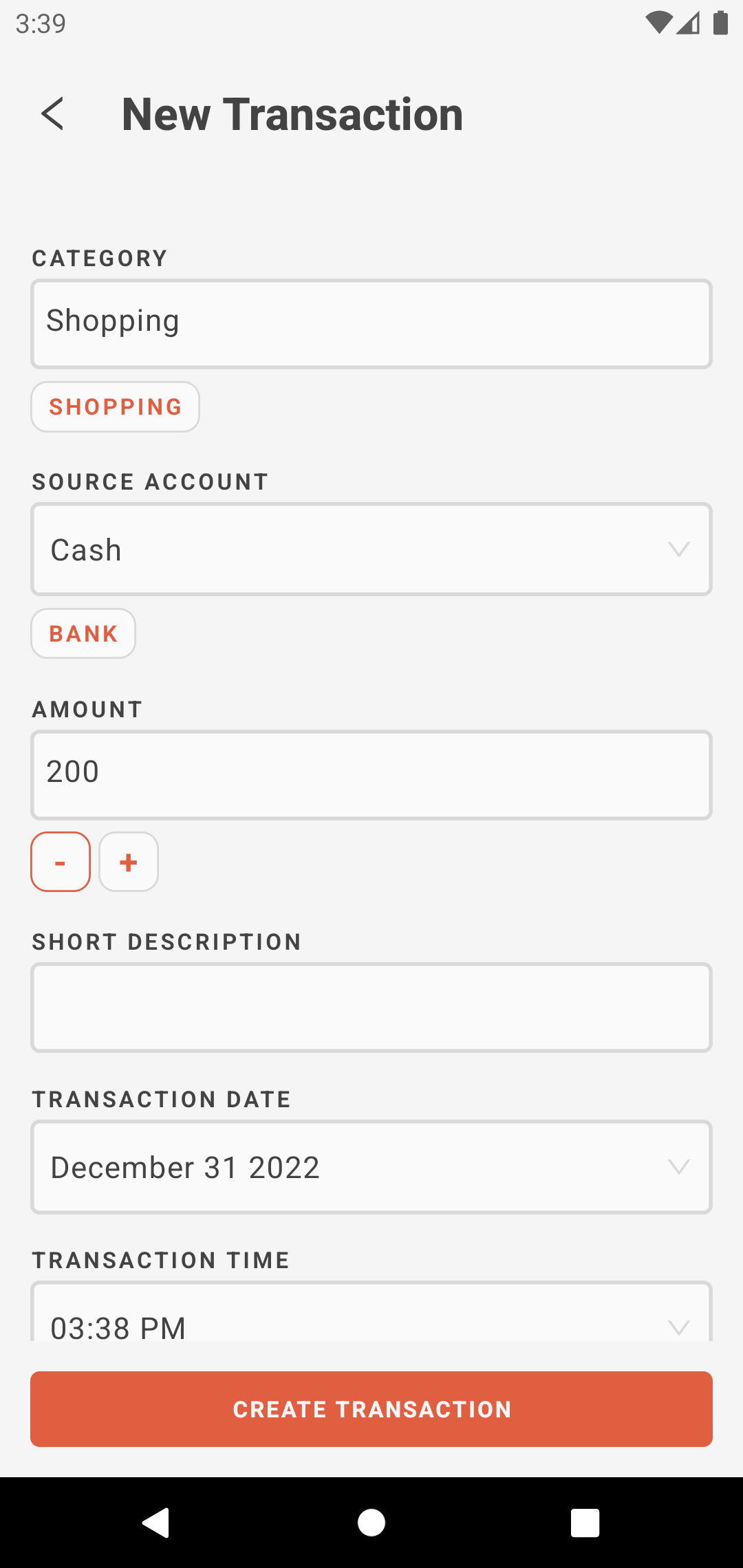Tap the back arrow icon
Image resolution: width=743 pixels, height=1568 pixels.
[52, 114]
